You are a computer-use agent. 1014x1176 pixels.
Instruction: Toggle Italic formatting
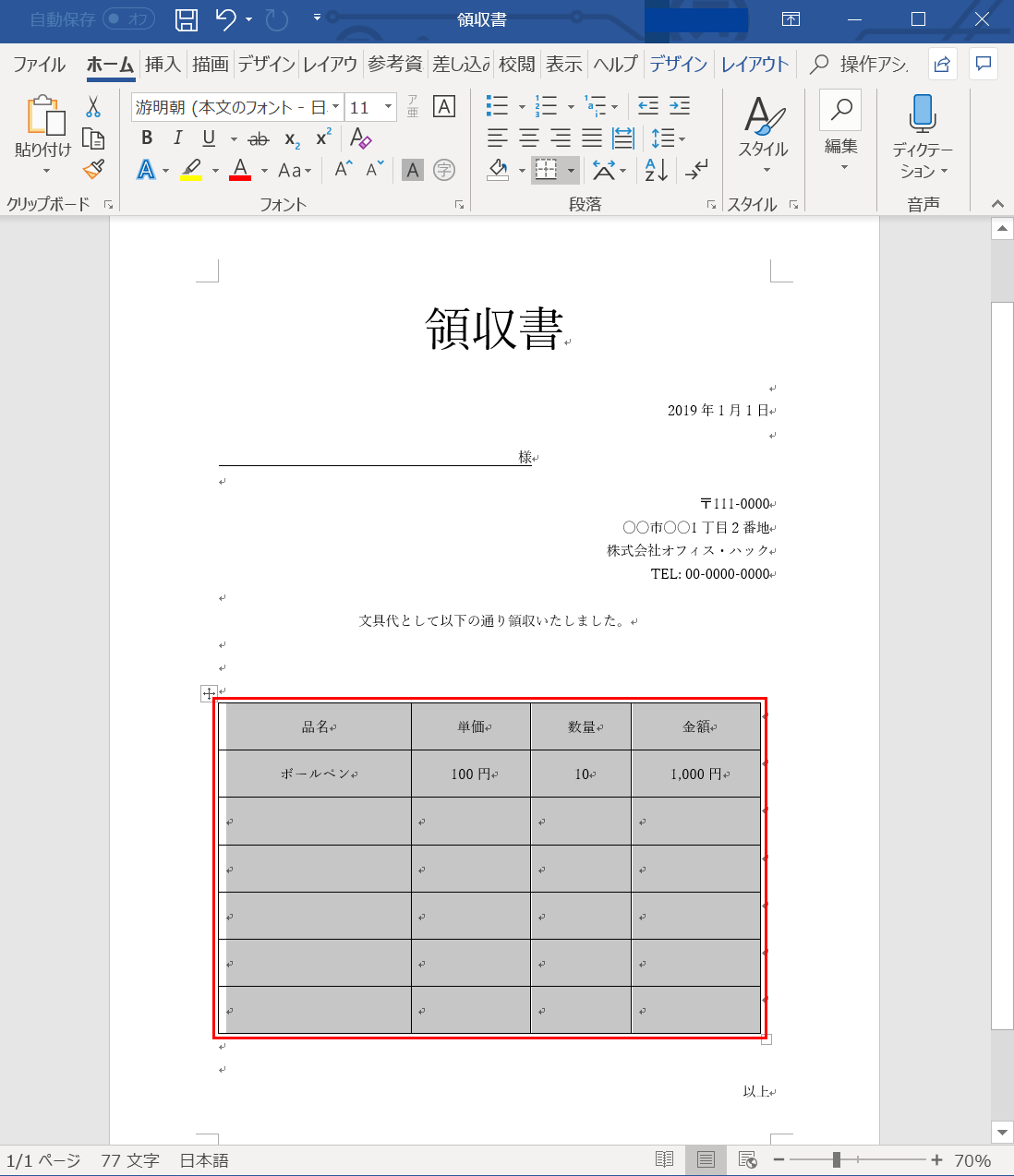177,138
